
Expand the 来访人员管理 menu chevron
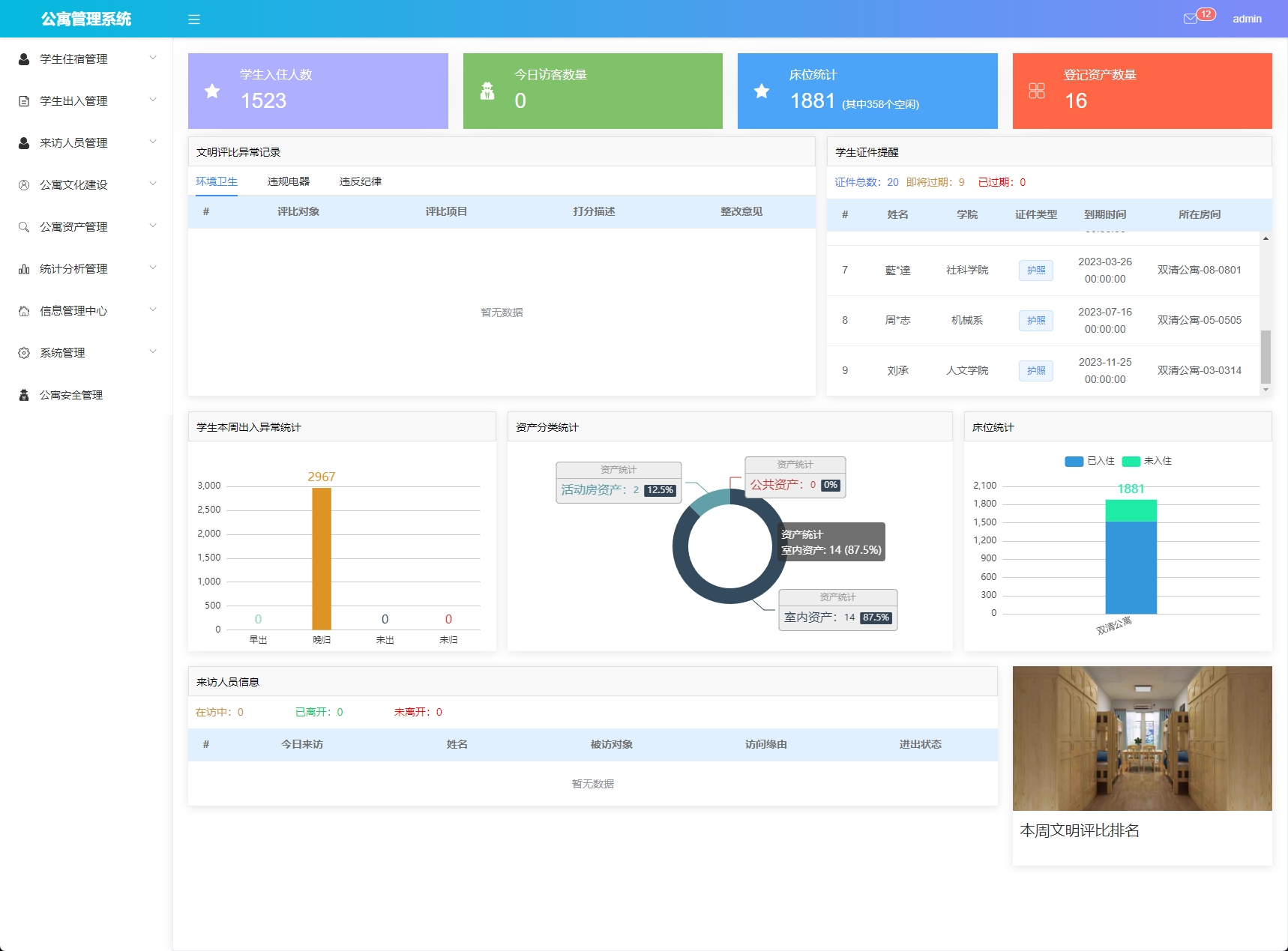click(x=153, y=142)
